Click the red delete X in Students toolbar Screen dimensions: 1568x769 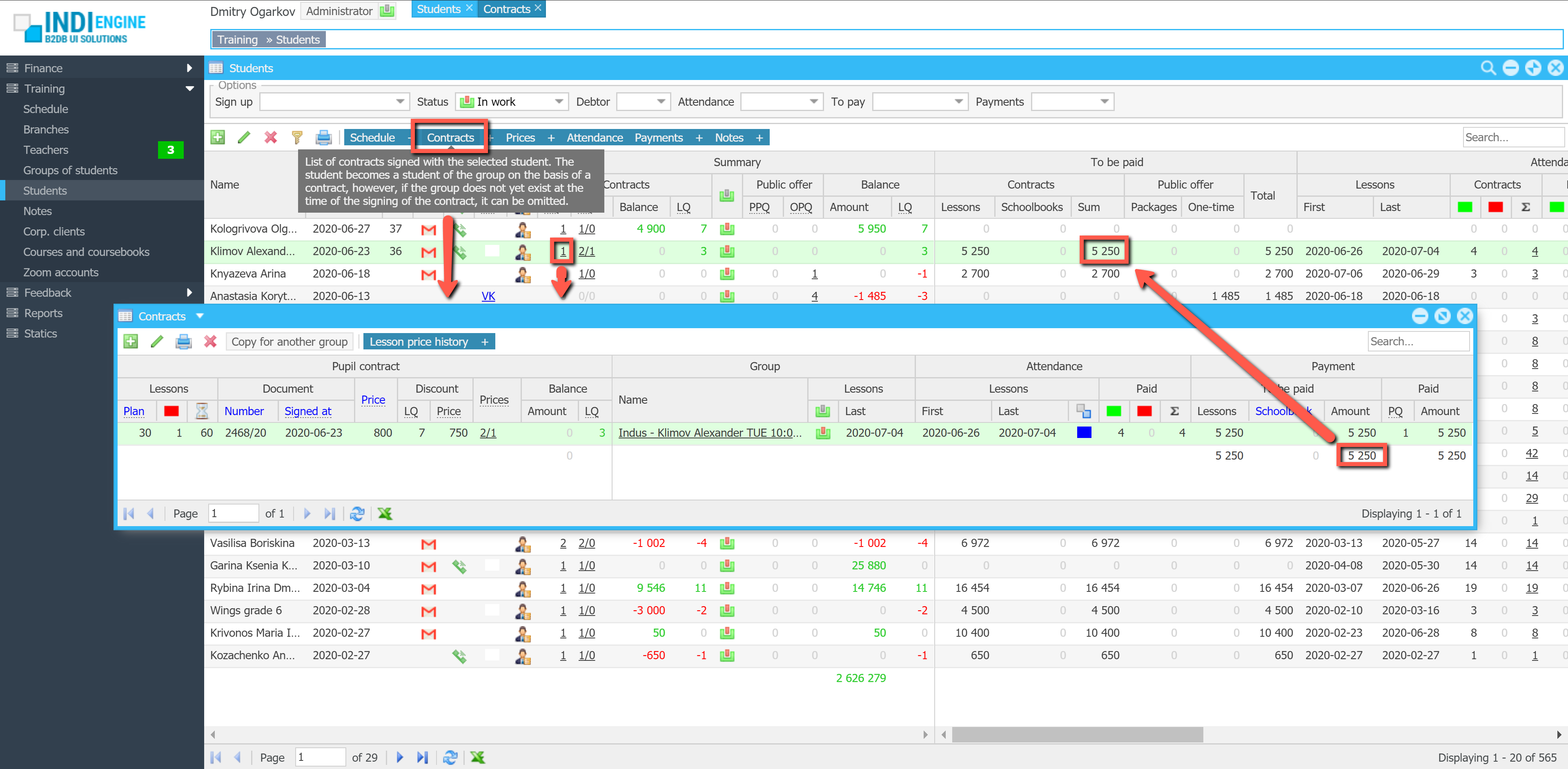point(270,138)
